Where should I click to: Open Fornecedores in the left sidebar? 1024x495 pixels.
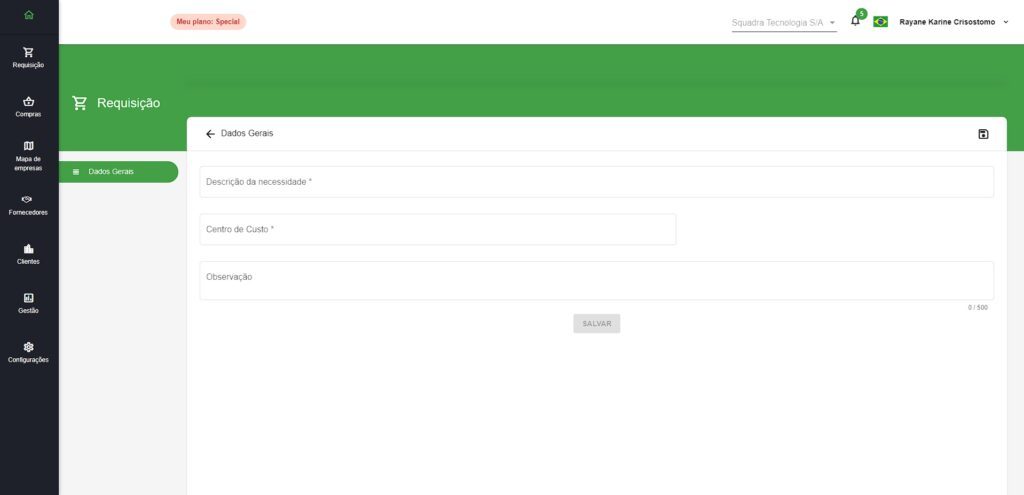[x=29, y=206]
